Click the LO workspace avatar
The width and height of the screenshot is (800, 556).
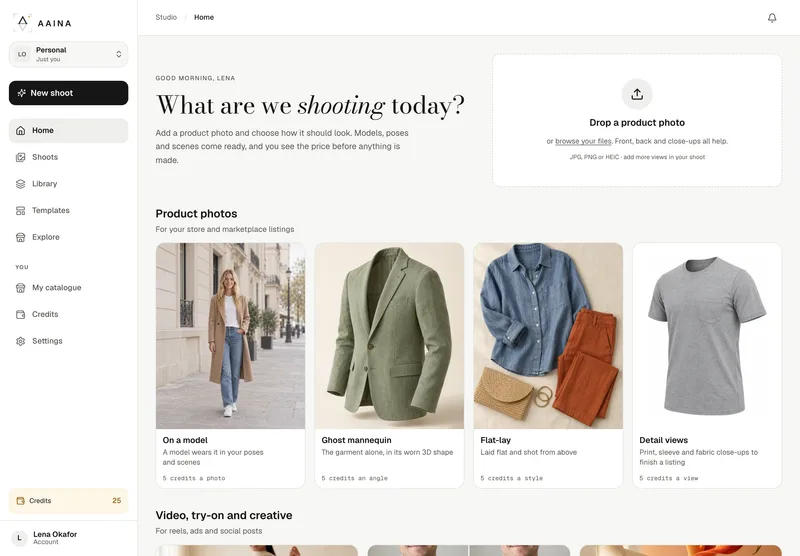coord(22,54)
